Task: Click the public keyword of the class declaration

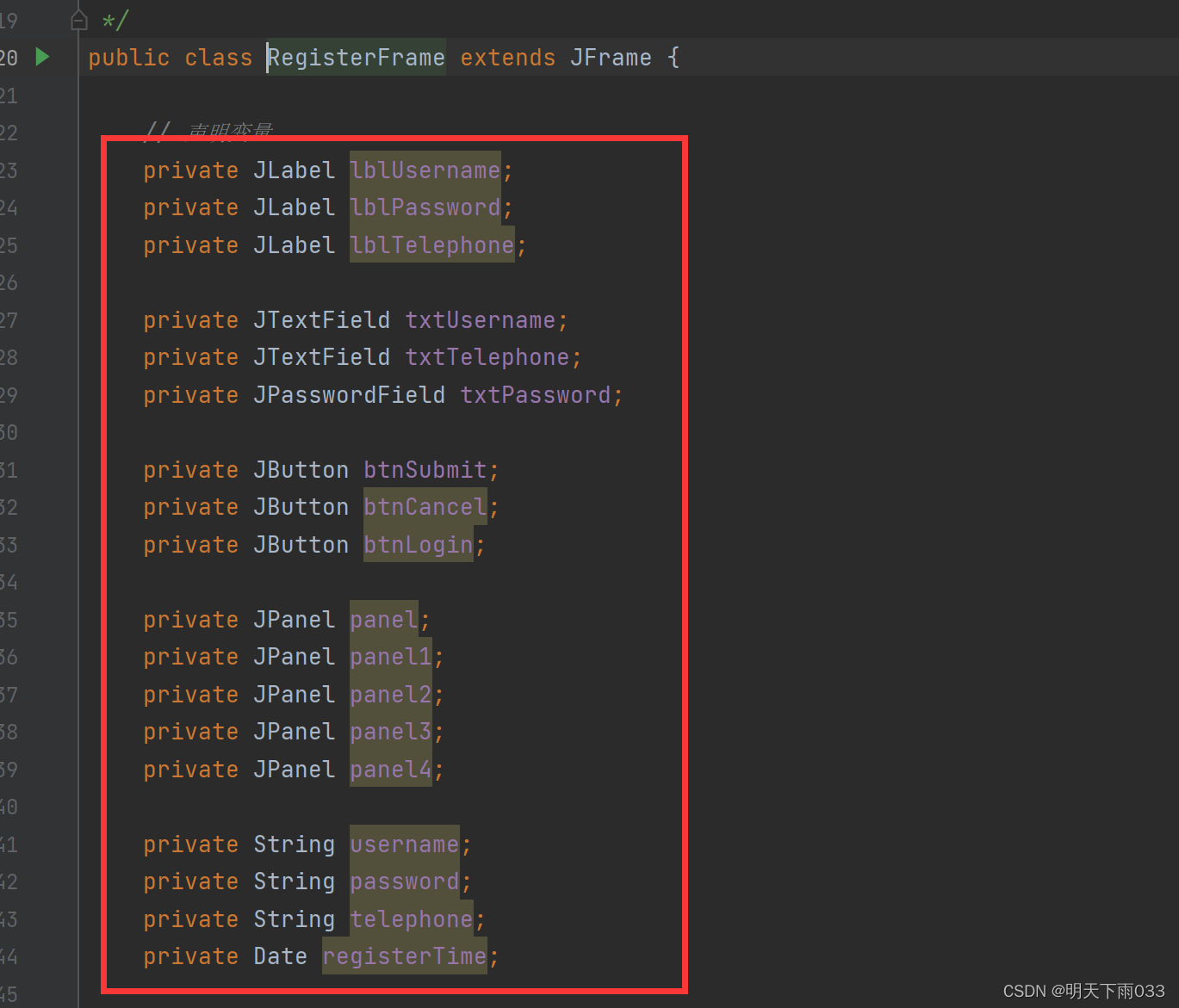Action: 129,58
